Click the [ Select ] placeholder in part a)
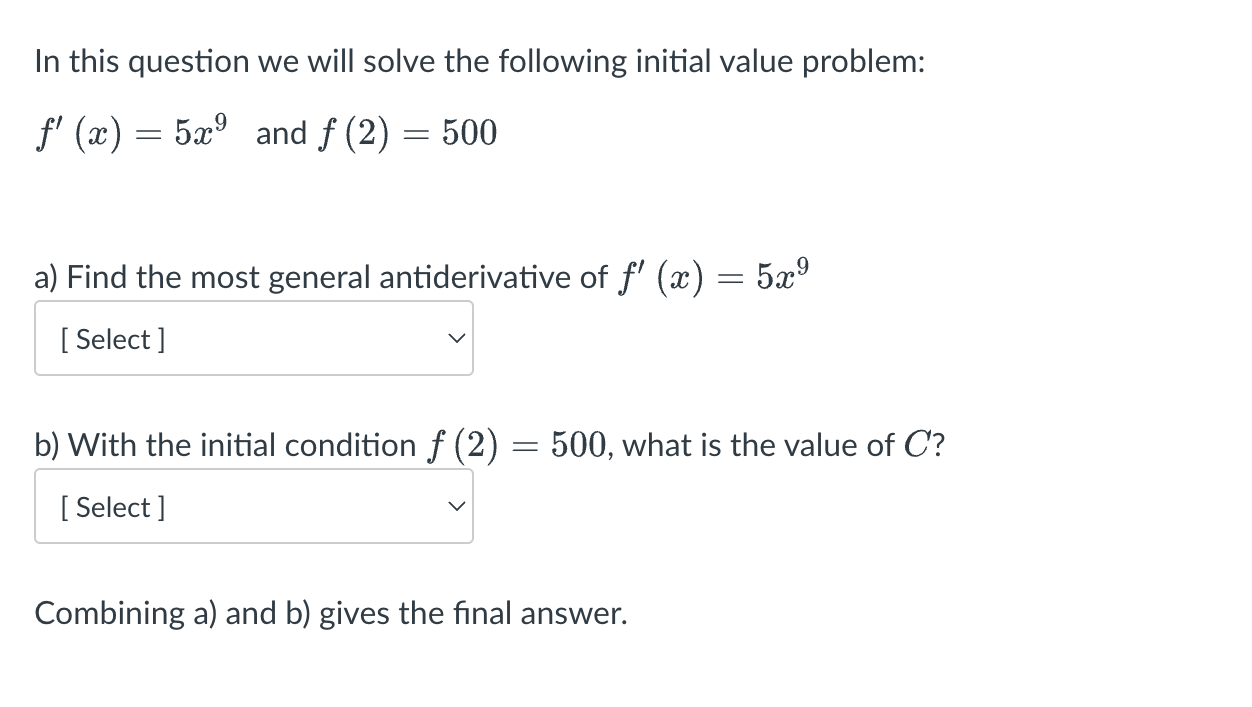The image size is (1252, 707). 114,339
